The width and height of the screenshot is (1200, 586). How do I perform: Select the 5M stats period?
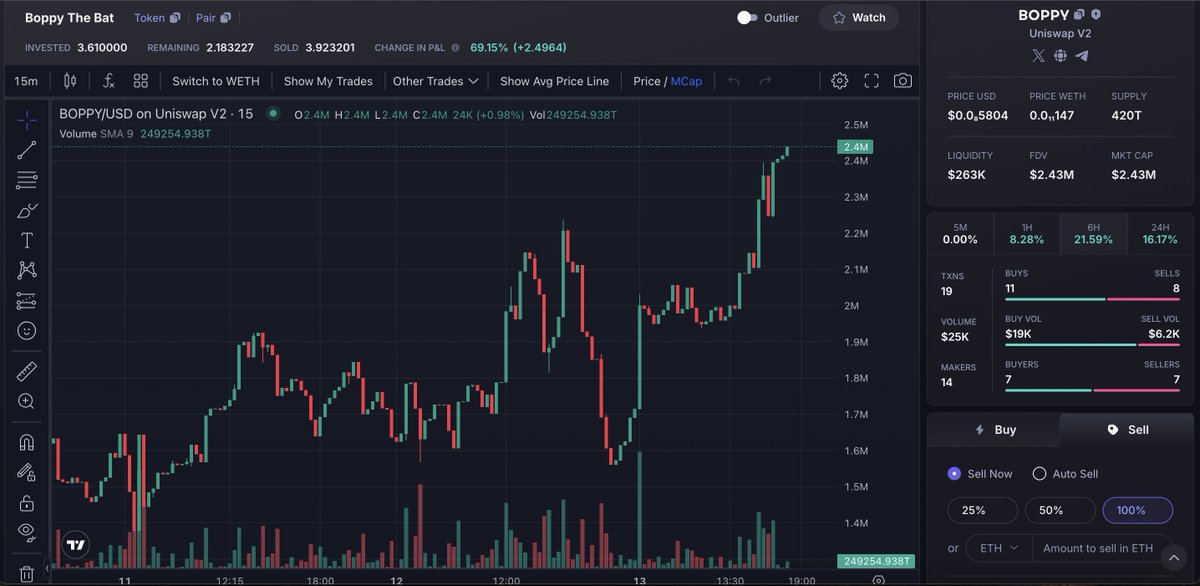pyautogui.click(x=960, y=233)
